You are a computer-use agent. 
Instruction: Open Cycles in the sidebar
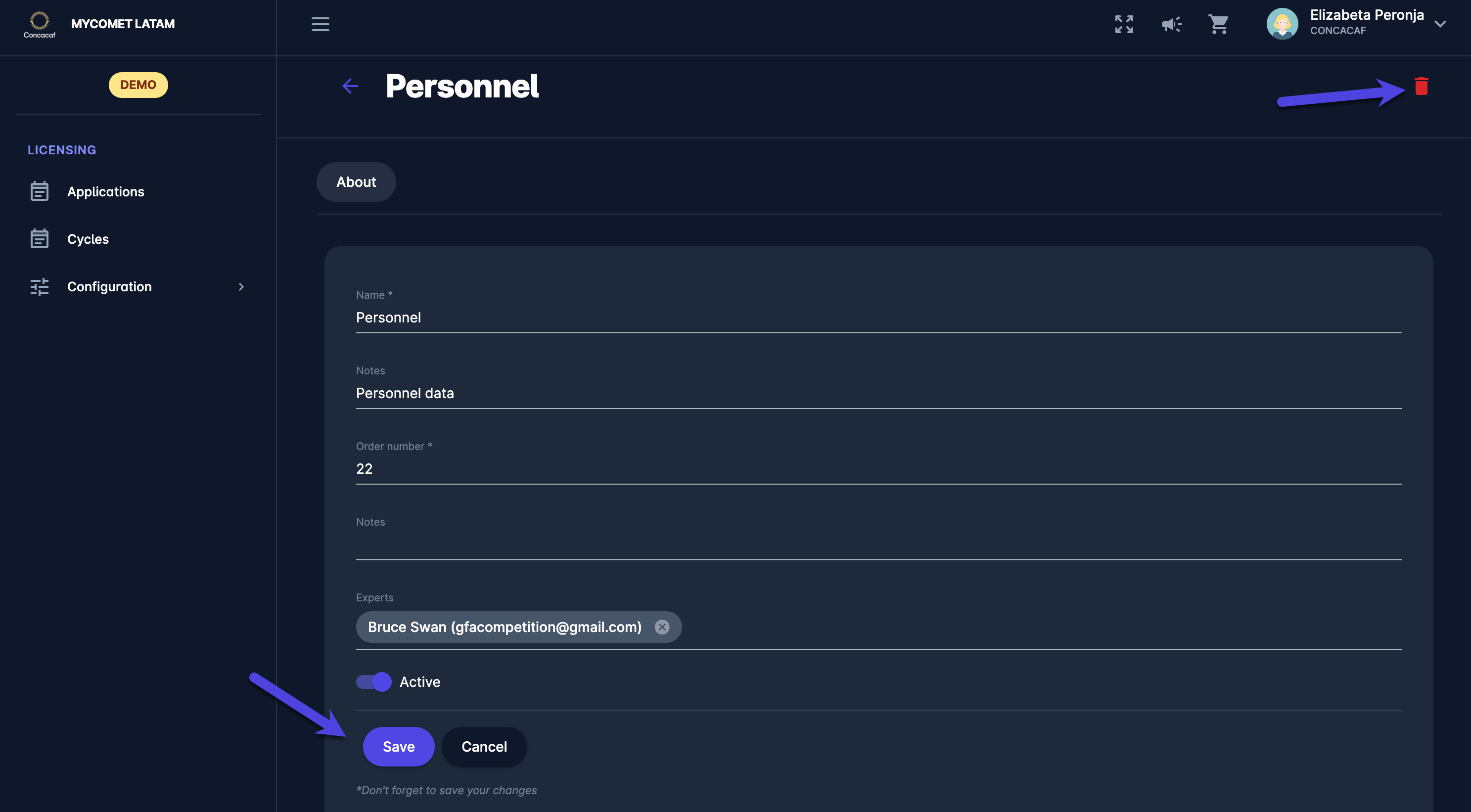88,239
